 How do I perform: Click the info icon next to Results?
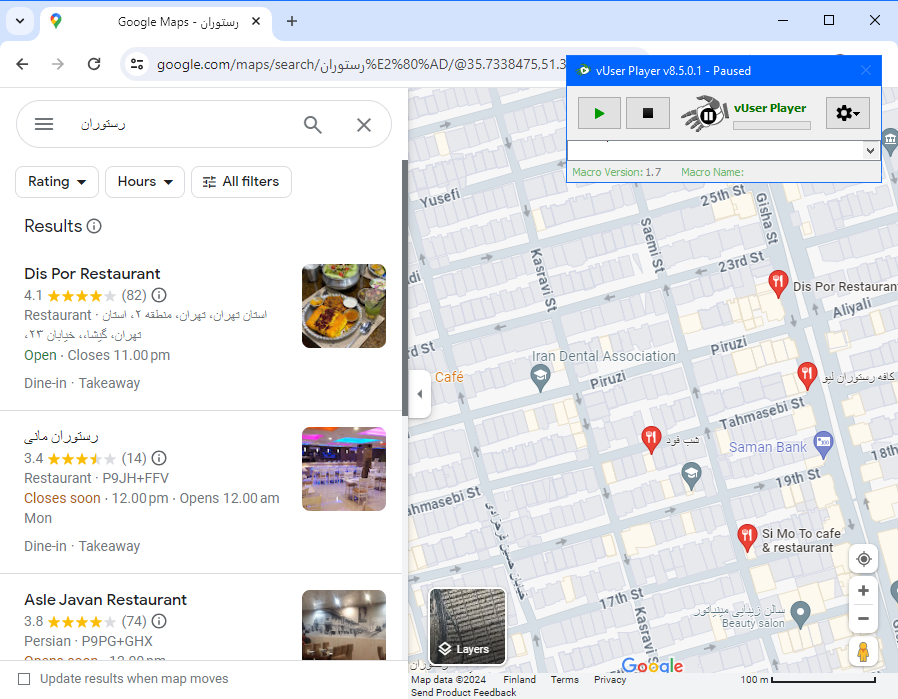point(94,226)
